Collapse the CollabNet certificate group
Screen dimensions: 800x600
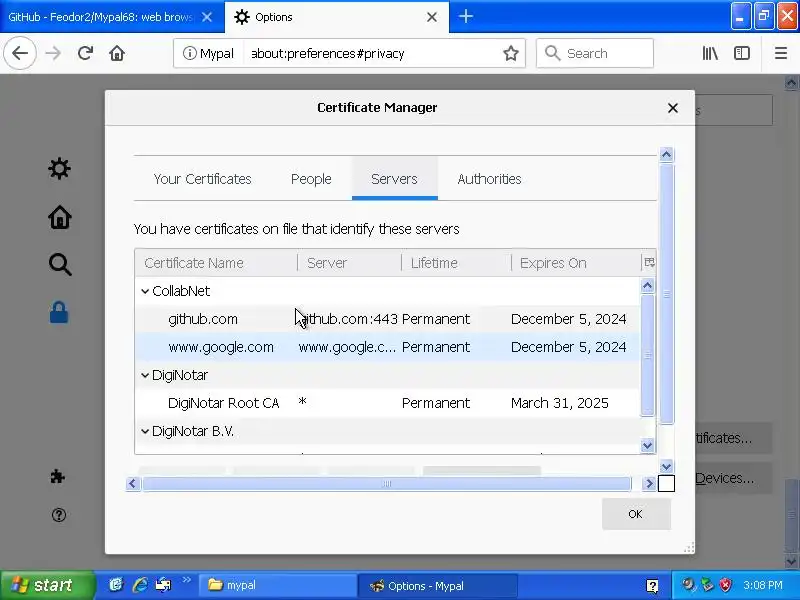coord(145,291)
